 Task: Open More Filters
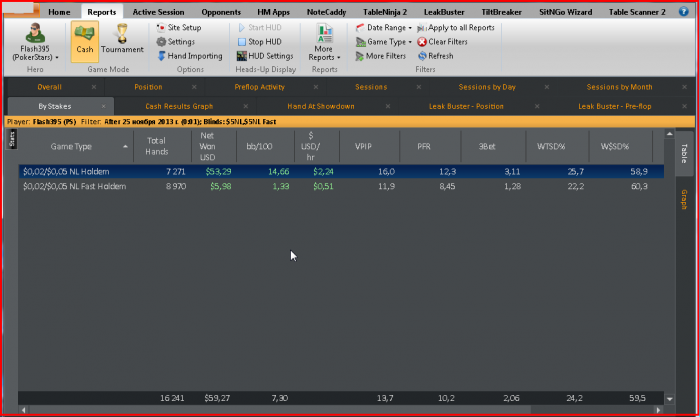click(x=381, y=56)
